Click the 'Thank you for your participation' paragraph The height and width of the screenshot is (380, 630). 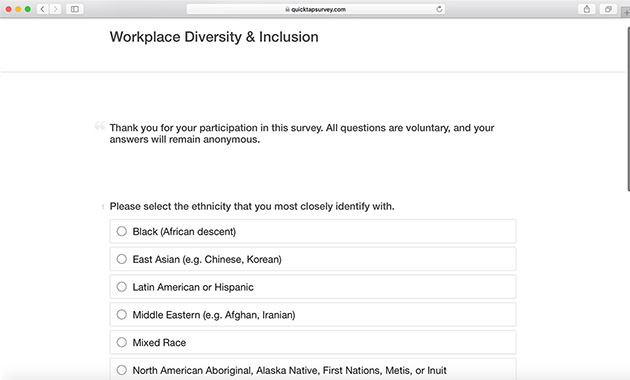tap(302, 133)
